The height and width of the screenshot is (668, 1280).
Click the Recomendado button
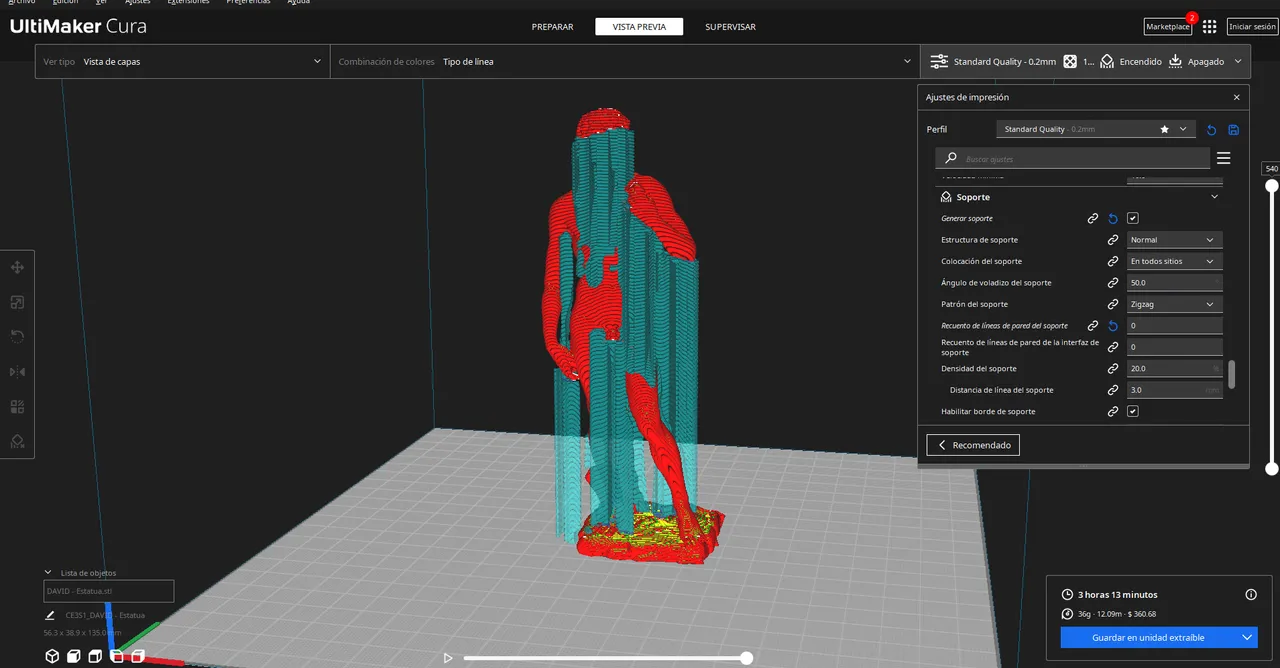(973, 445)
